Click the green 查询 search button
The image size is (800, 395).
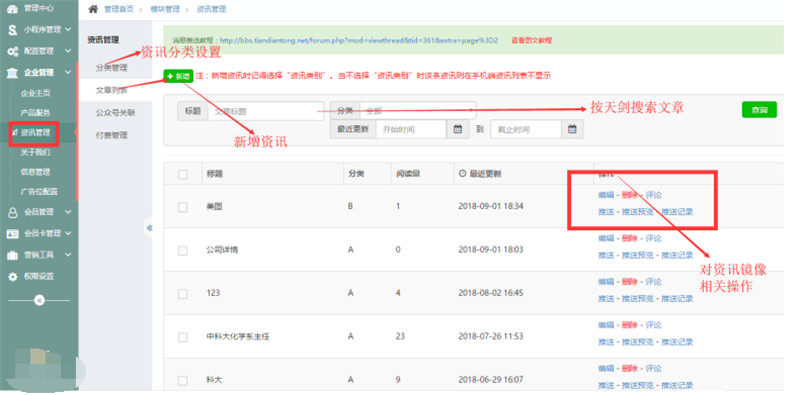(759, 110)
